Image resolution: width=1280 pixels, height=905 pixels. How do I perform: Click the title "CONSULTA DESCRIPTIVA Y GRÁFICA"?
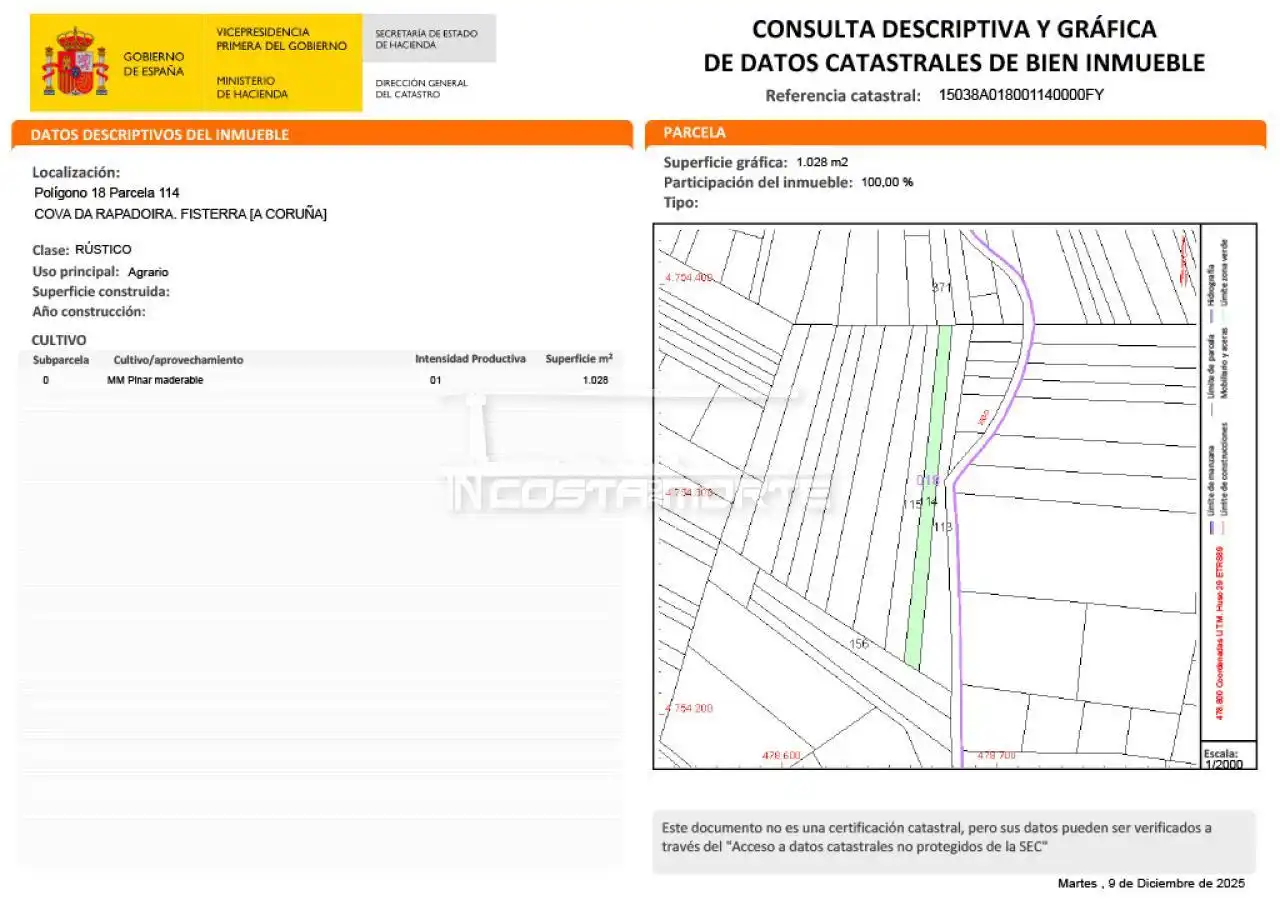click(x=954, y=28)
